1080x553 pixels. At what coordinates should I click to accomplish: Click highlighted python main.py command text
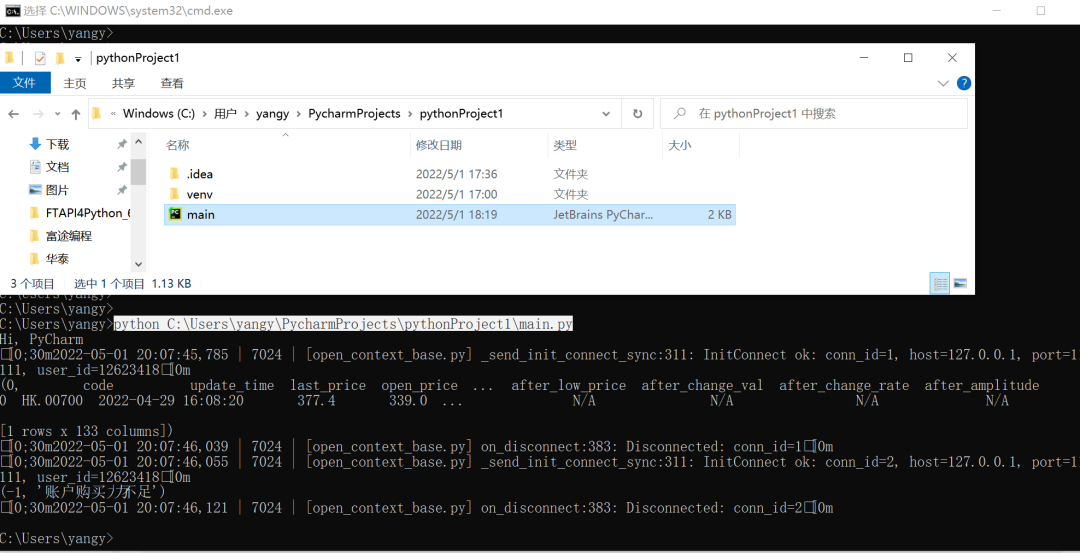coord(343,324)
